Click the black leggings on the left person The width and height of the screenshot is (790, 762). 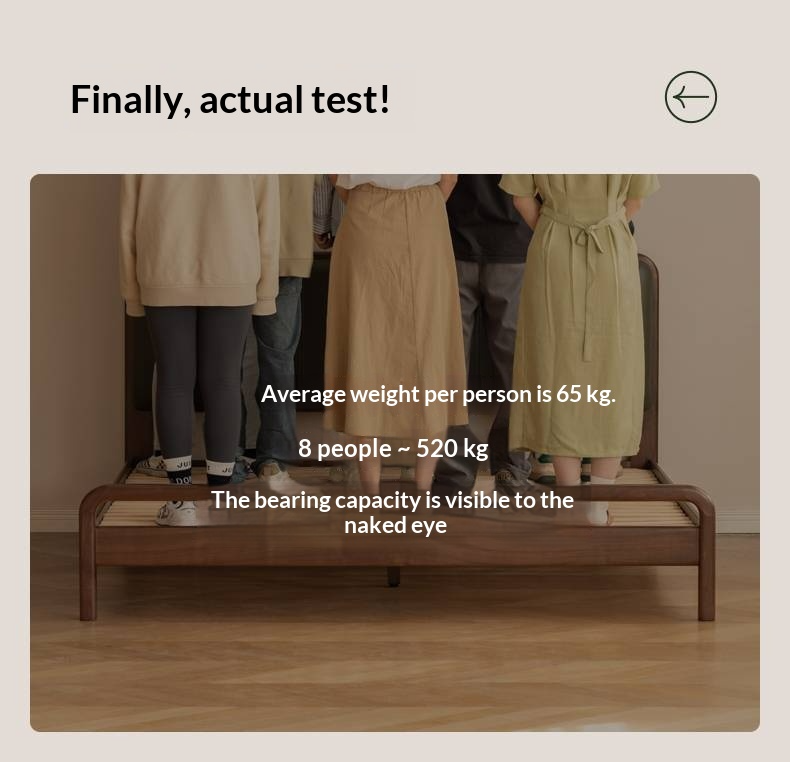(199, 383)
